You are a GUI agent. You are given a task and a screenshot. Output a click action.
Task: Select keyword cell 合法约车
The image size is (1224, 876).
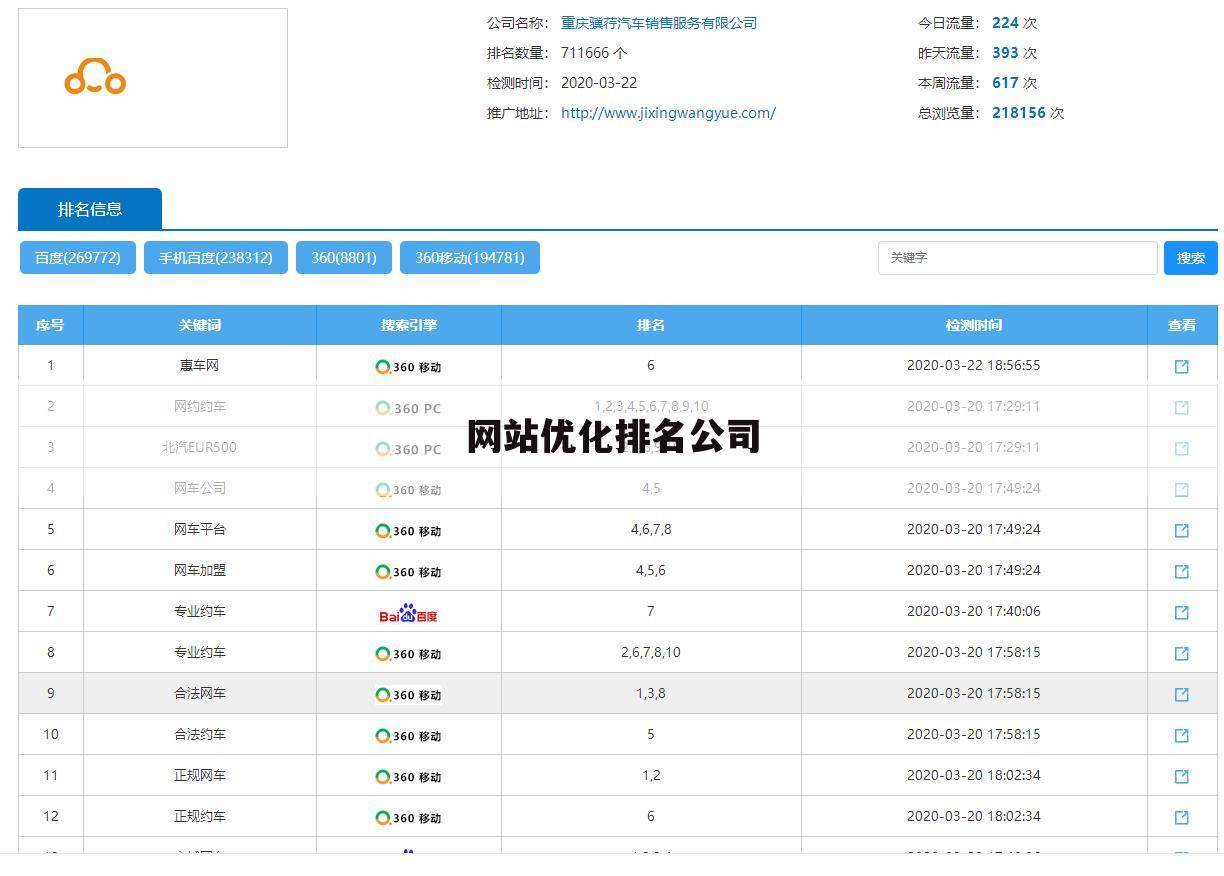point(200,735)
